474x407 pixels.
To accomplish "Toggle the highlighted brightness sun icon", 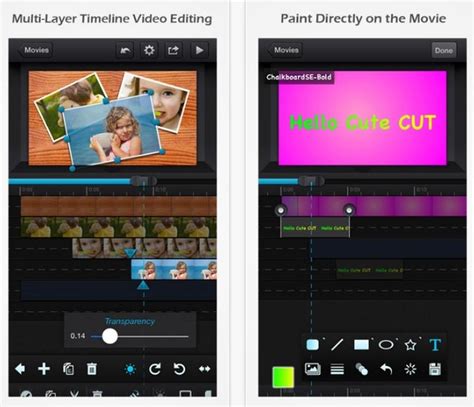I will (130, 369).
